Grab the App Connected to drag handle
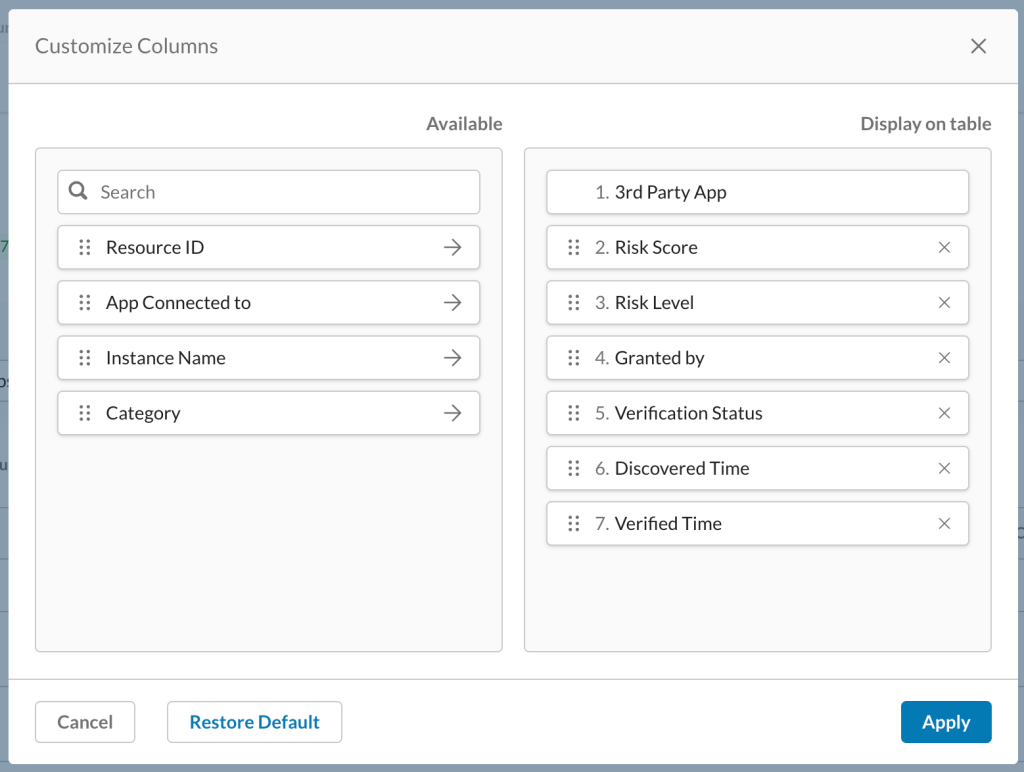 pos(85,302)
